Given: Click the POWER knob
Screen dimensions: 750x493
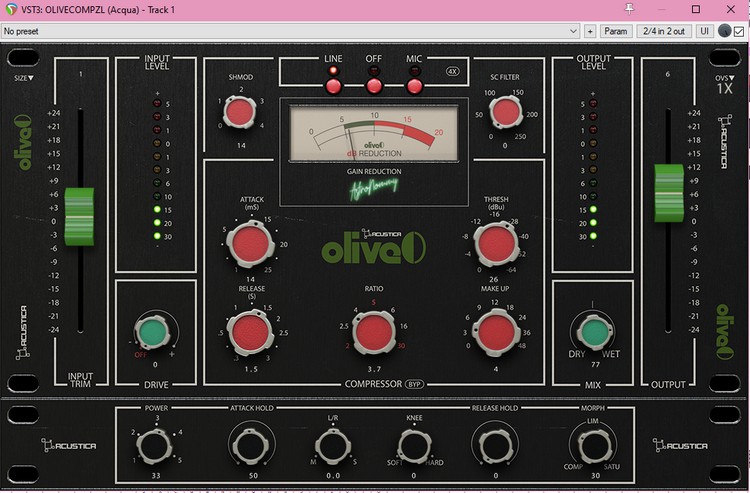Looking at the screenshot, I should (x=154, y=446).
